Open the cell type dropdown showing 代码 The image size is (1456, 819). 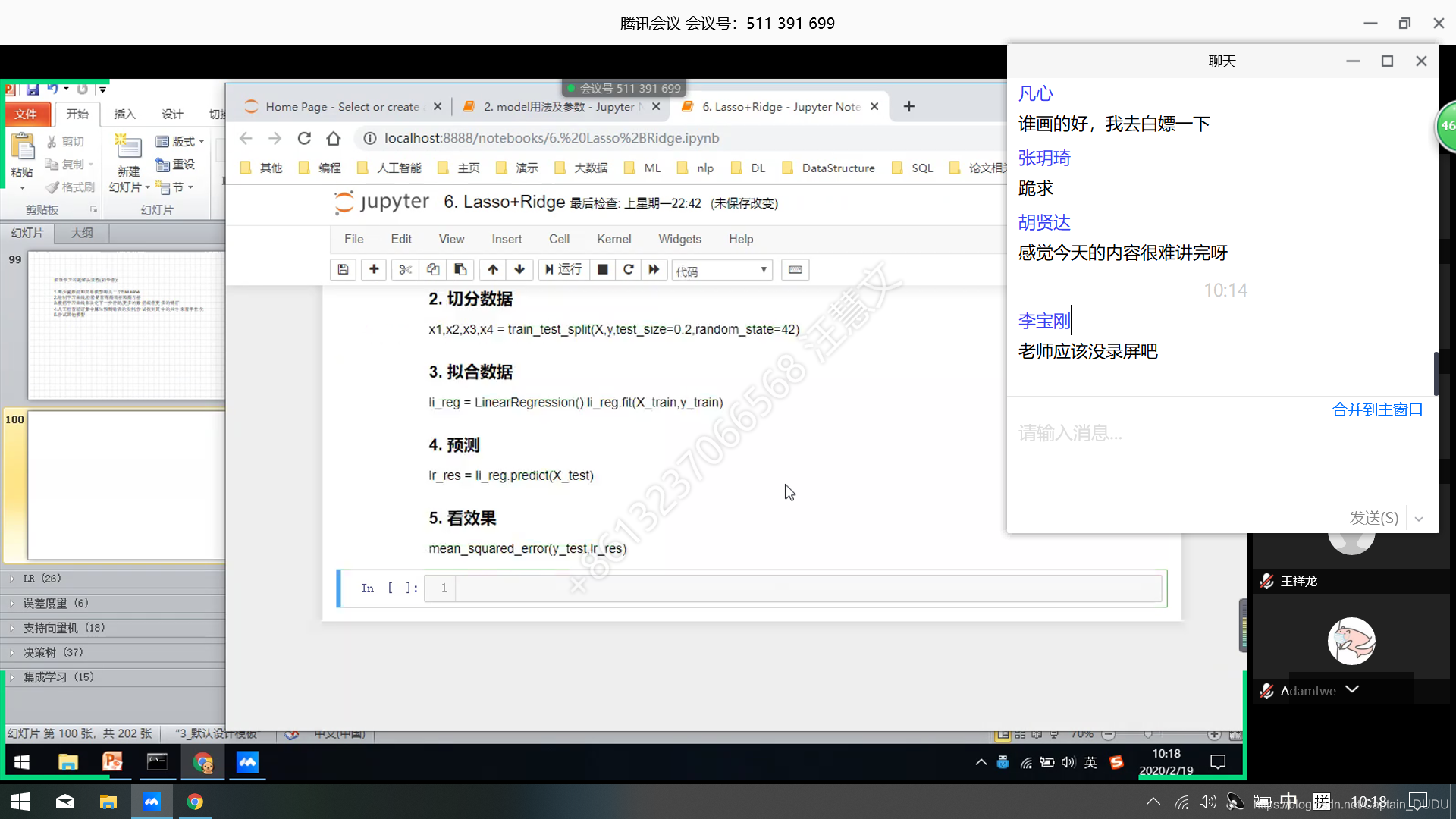tap(722, 271)
